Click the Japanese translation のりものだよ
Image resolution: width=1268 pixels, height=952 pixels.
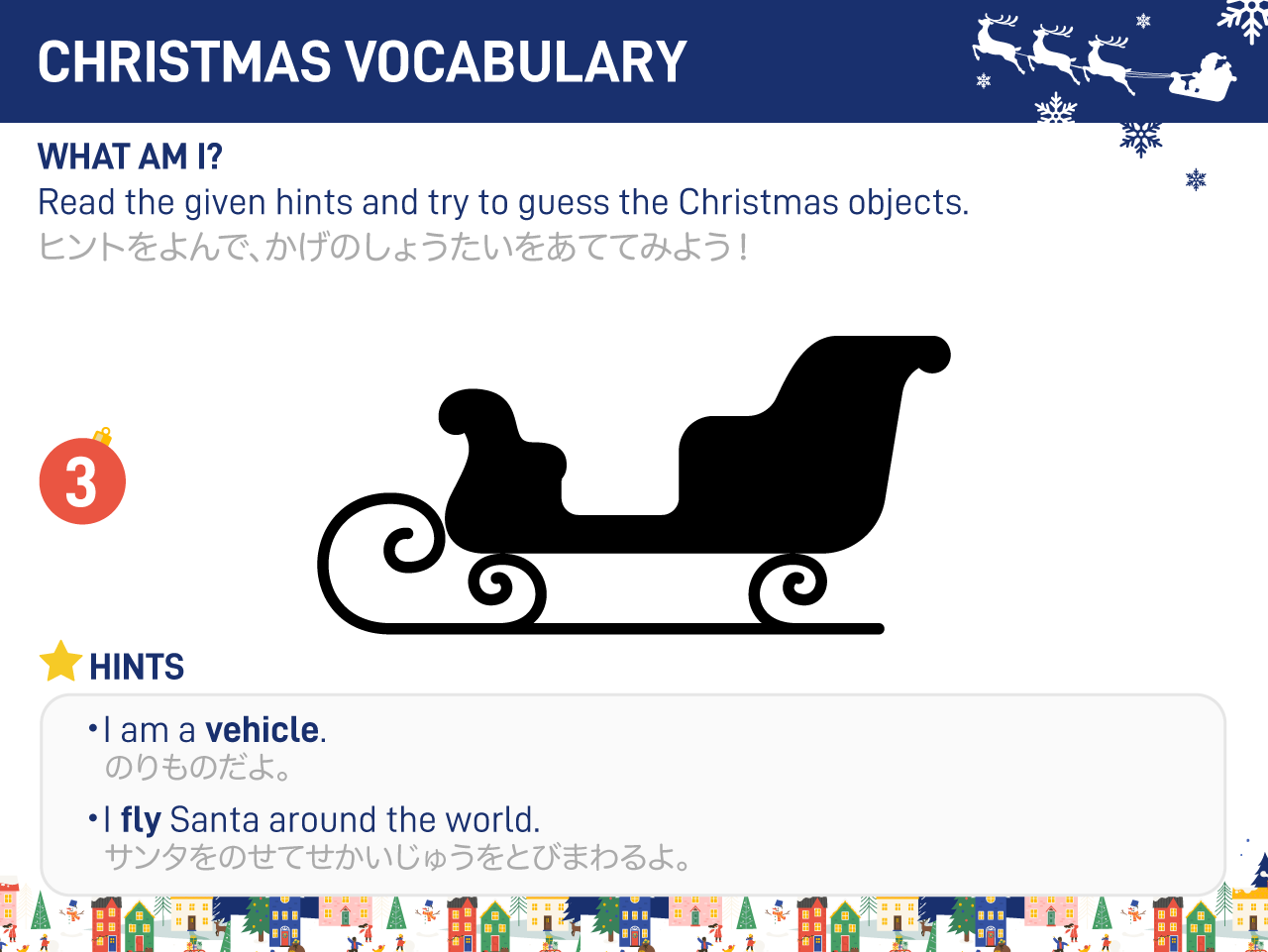click(198, 768)
